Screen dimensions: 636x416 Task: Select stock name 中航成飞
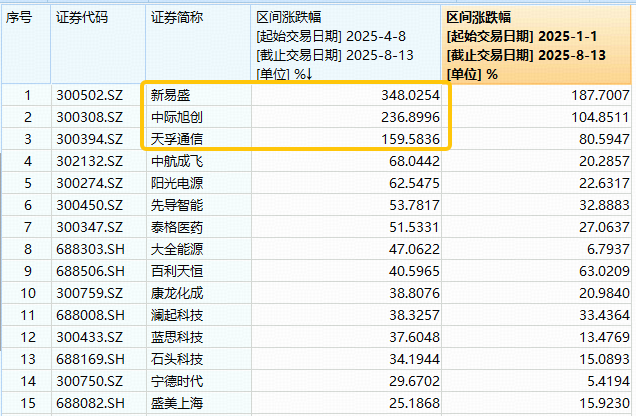pos(177,161)
